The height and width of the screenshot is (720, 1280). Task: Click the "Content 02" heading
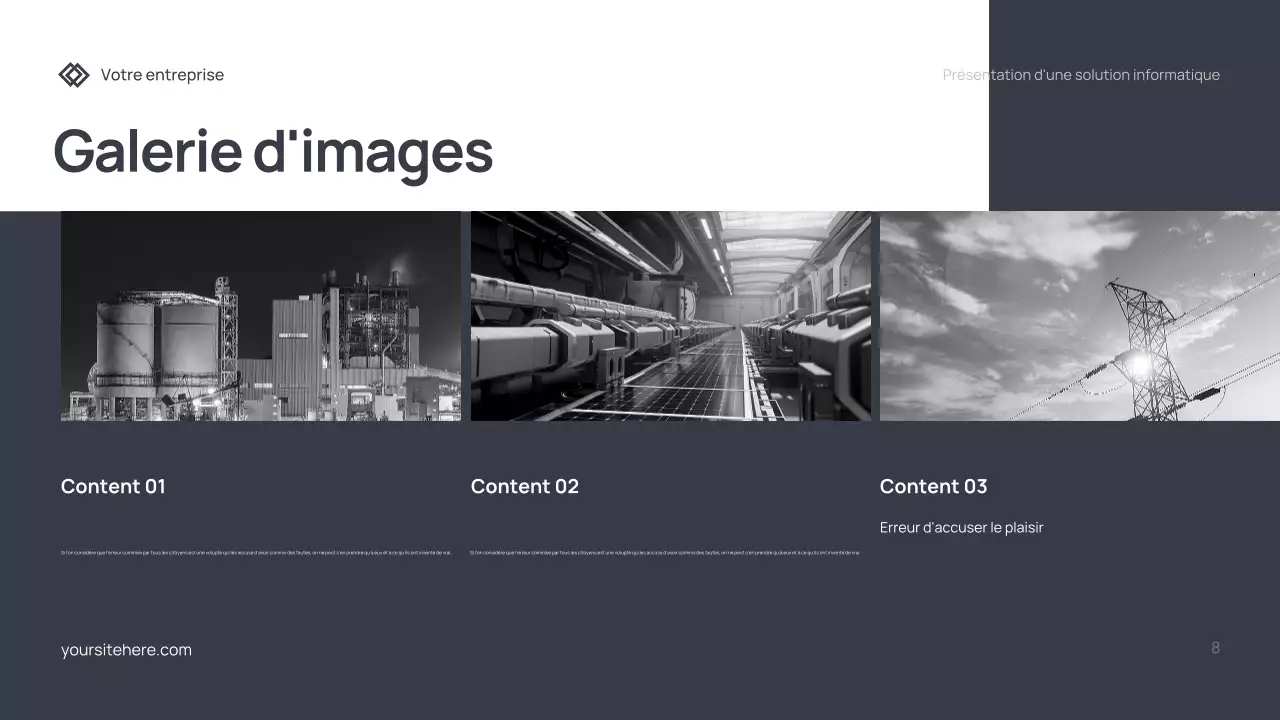[524, 486]
